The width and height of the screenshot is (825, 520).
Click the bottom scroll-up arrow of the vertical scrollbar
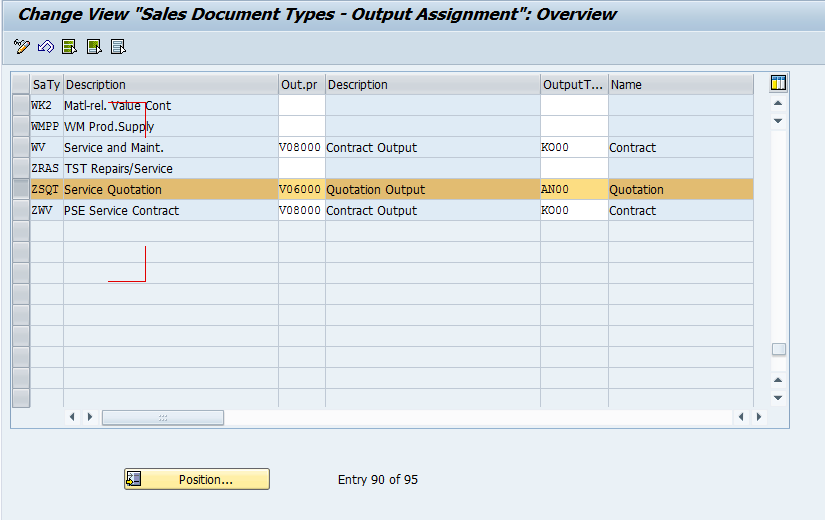[x=778, y=380]
